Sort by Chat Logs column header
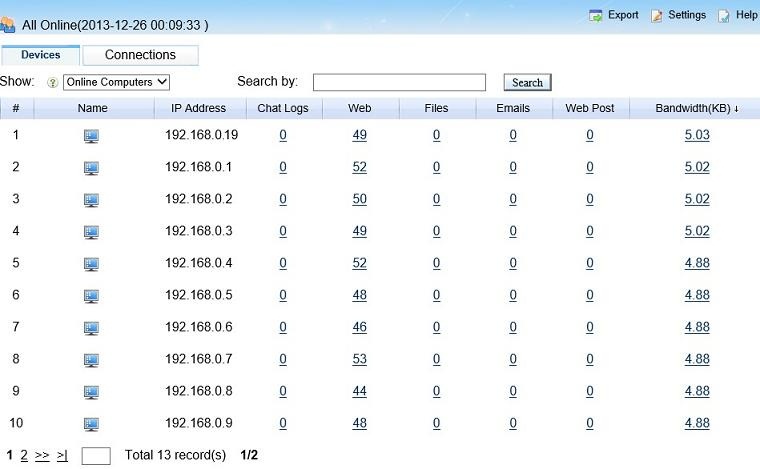Viewport: 760px width, 469px height. [283, 108]
